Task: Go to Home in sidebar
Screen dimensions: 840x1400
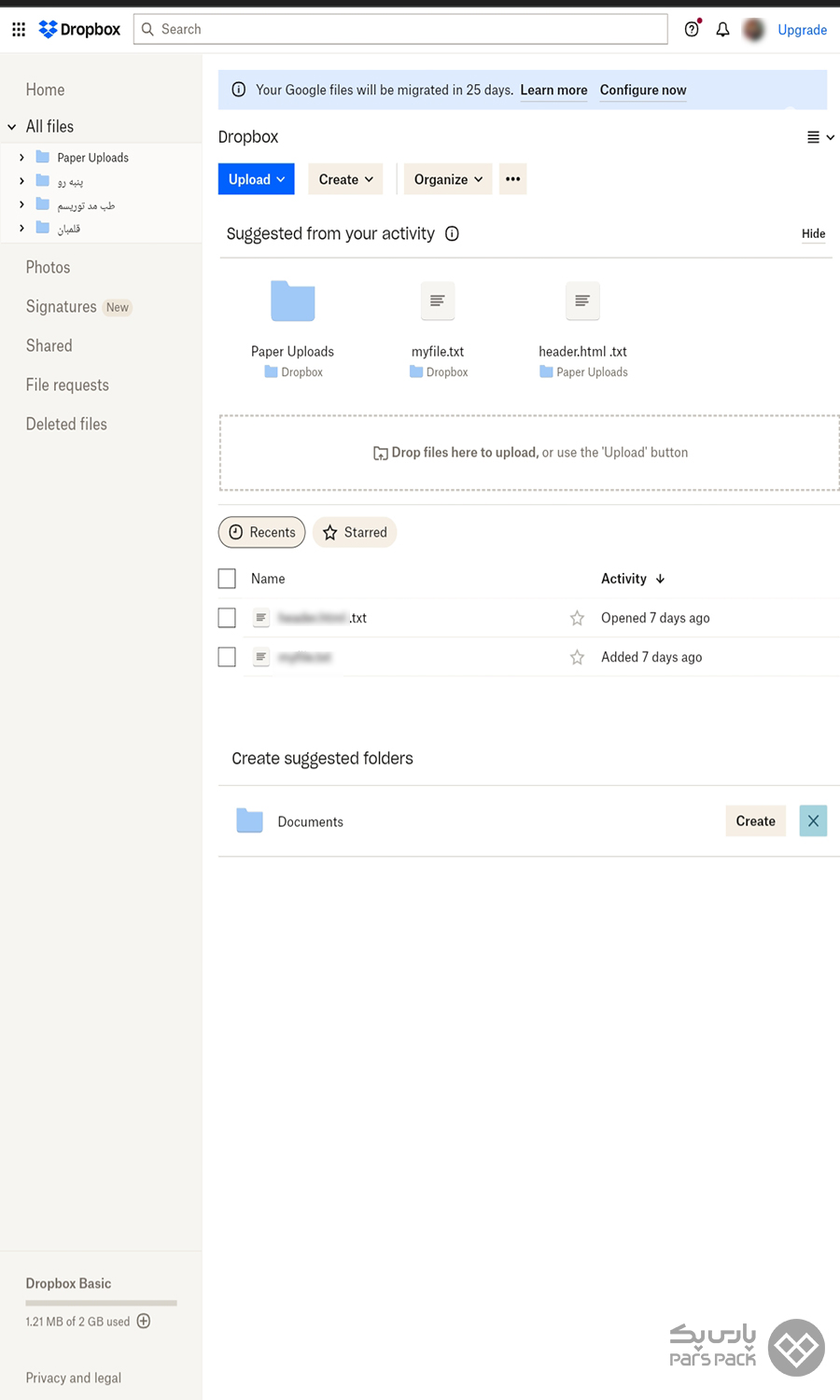Action: 46,90
